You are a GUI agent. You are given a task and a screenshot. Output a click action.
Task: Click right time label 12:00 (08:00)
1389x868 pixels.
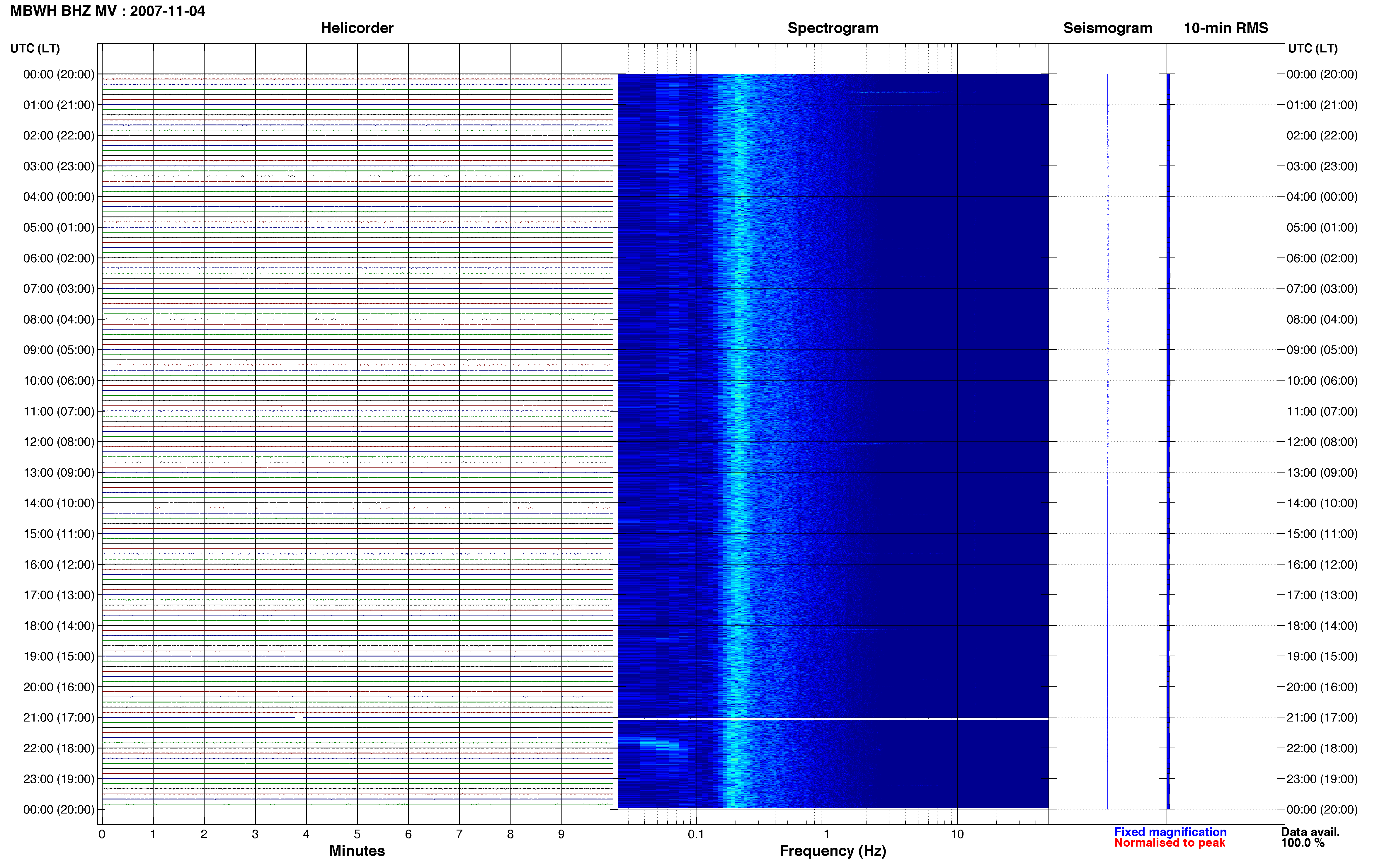(x=1322, y=442)
